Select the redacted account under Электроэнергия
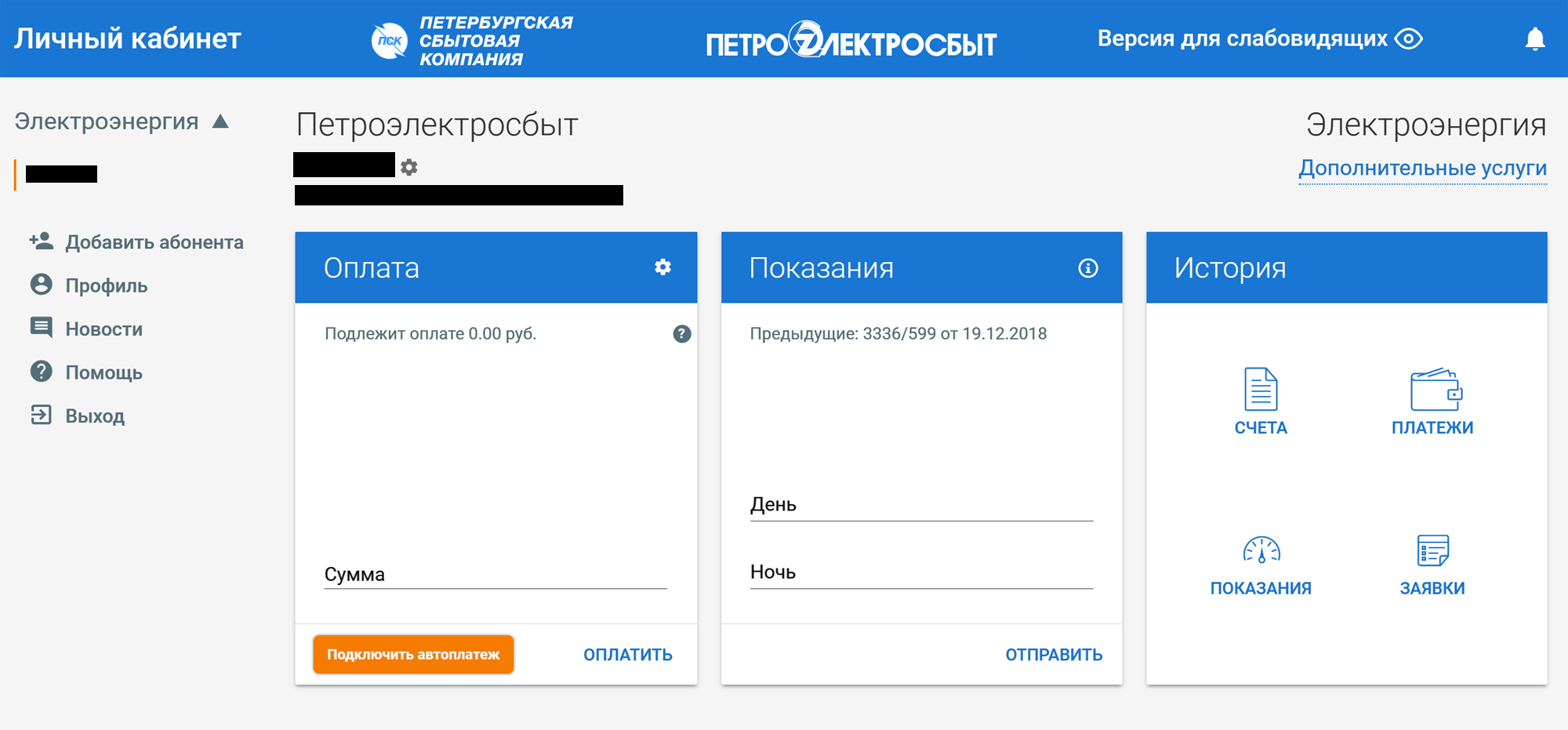The height and width of the screenshot is (730, 1568). (x=61, y=174)
